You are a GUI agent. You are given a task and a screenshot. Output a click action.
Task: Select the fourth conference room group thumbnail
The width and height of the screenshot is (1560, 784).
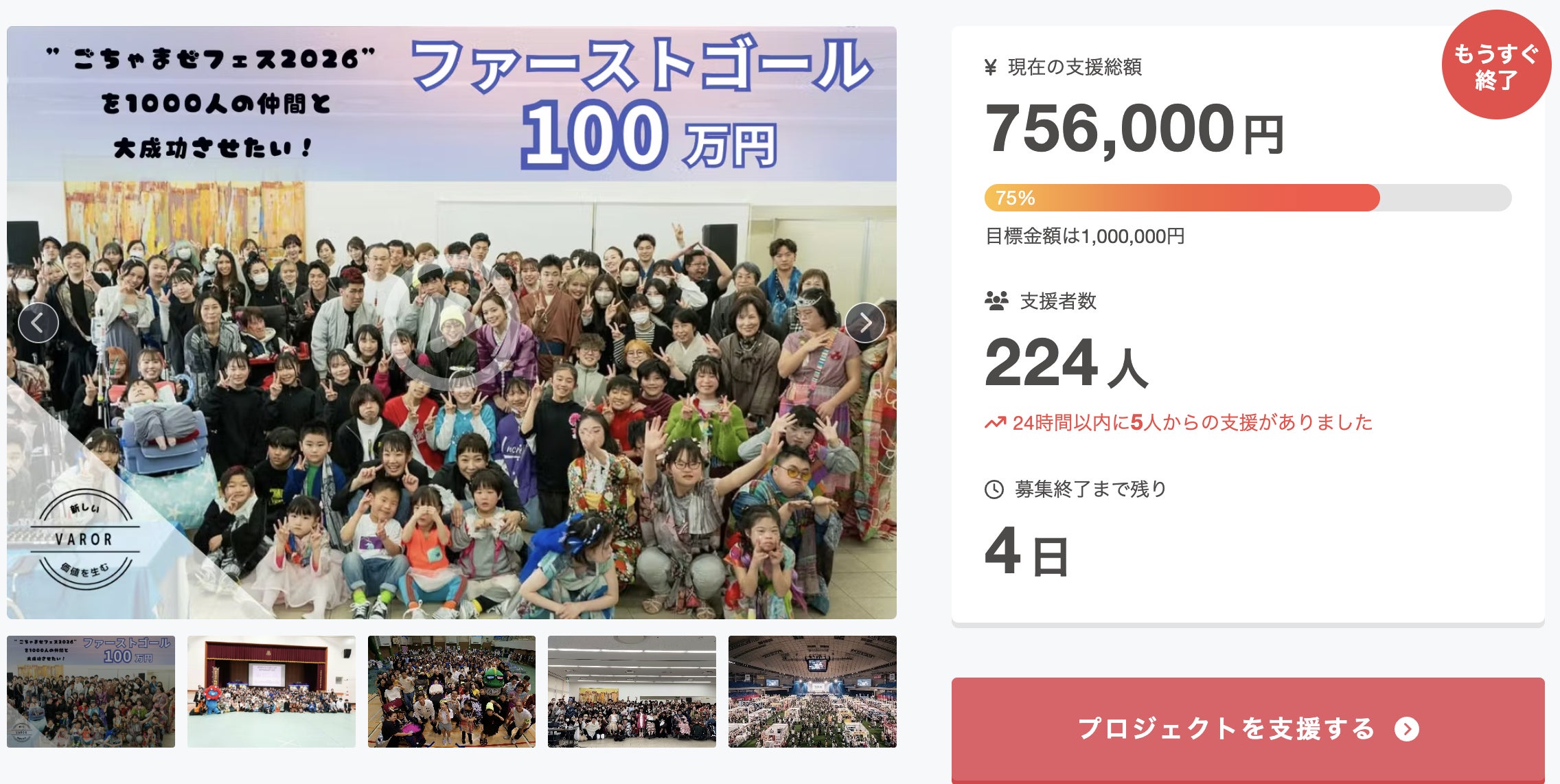click(632, 691)
